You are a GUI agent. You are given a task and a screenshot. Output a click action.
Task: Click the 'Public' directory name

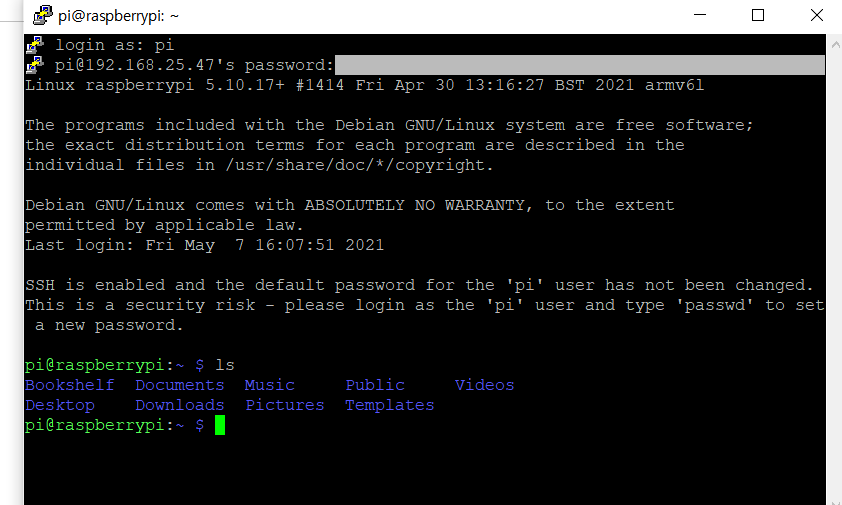(x=375, y=385)
